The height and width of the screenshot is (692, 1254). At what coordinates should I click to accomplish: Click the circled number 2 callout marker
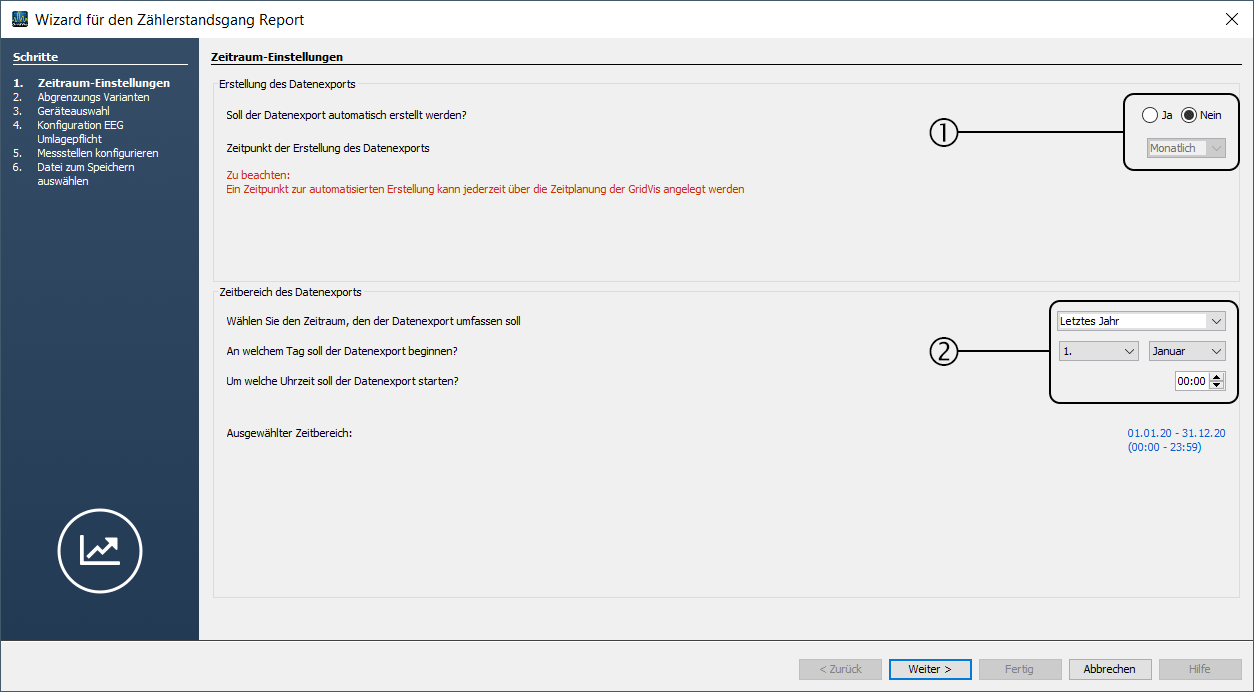coord(944,351)
